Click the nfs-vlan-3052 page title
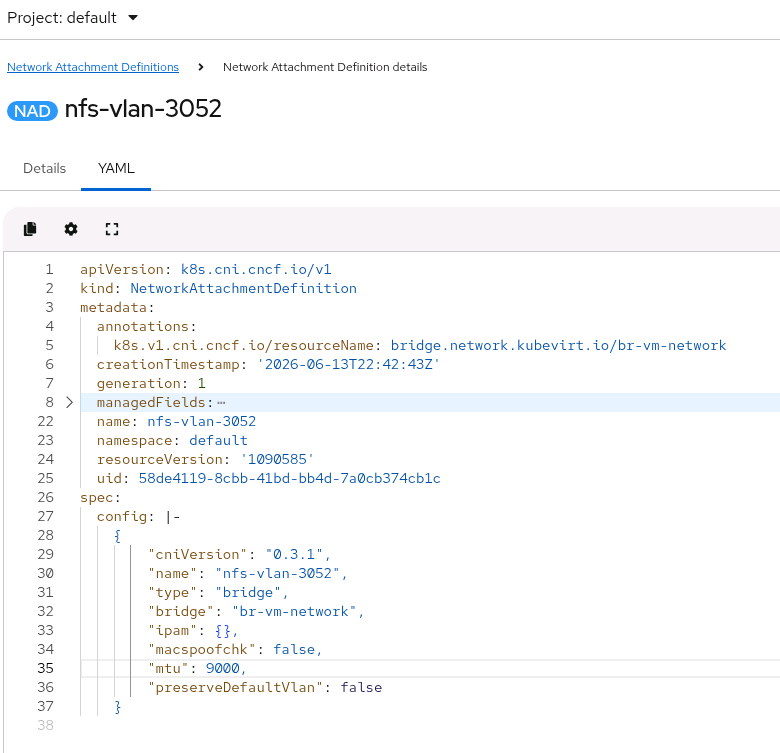780x753 pixels. [x=143, y=108]
